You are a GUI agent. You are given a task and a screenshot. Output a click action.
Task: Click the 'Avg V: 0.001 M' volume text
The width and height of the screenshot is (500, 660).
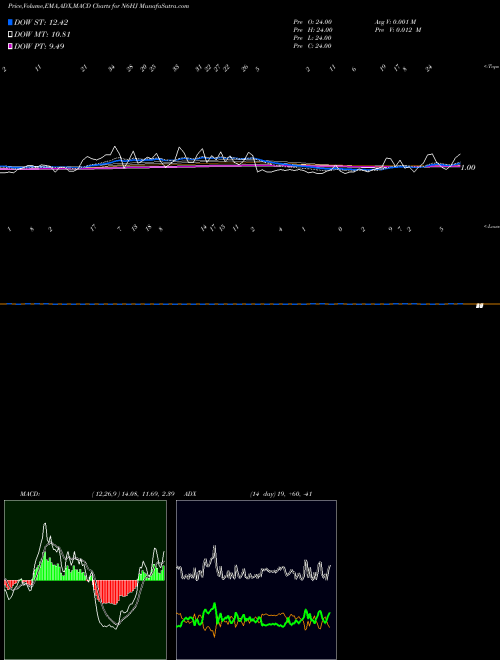[x=395, y=22]
